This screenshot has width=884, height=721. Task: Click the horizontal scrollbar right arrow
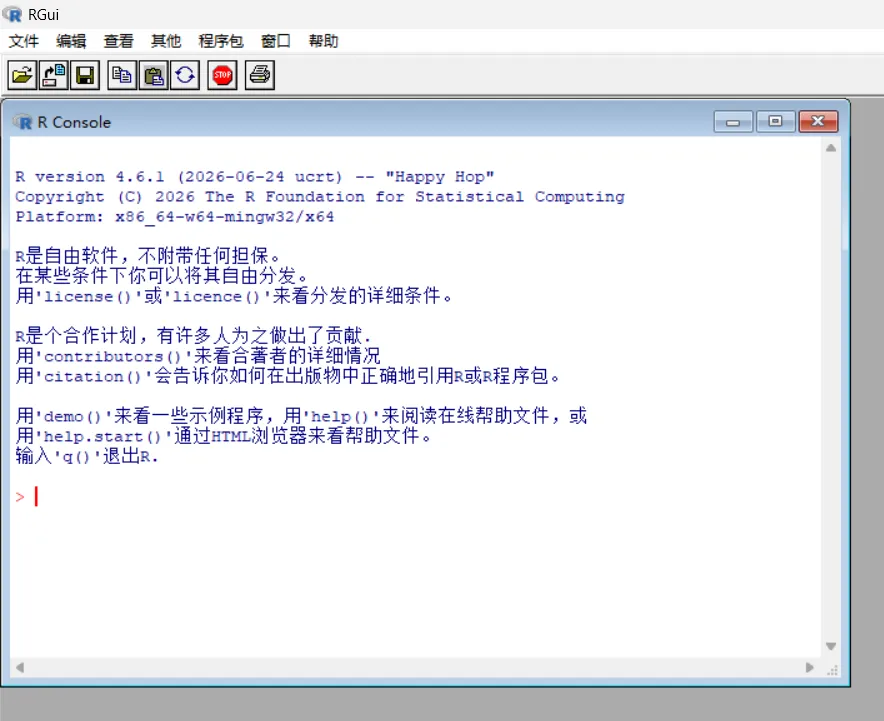pyautogui.click(x=810, y=667)
